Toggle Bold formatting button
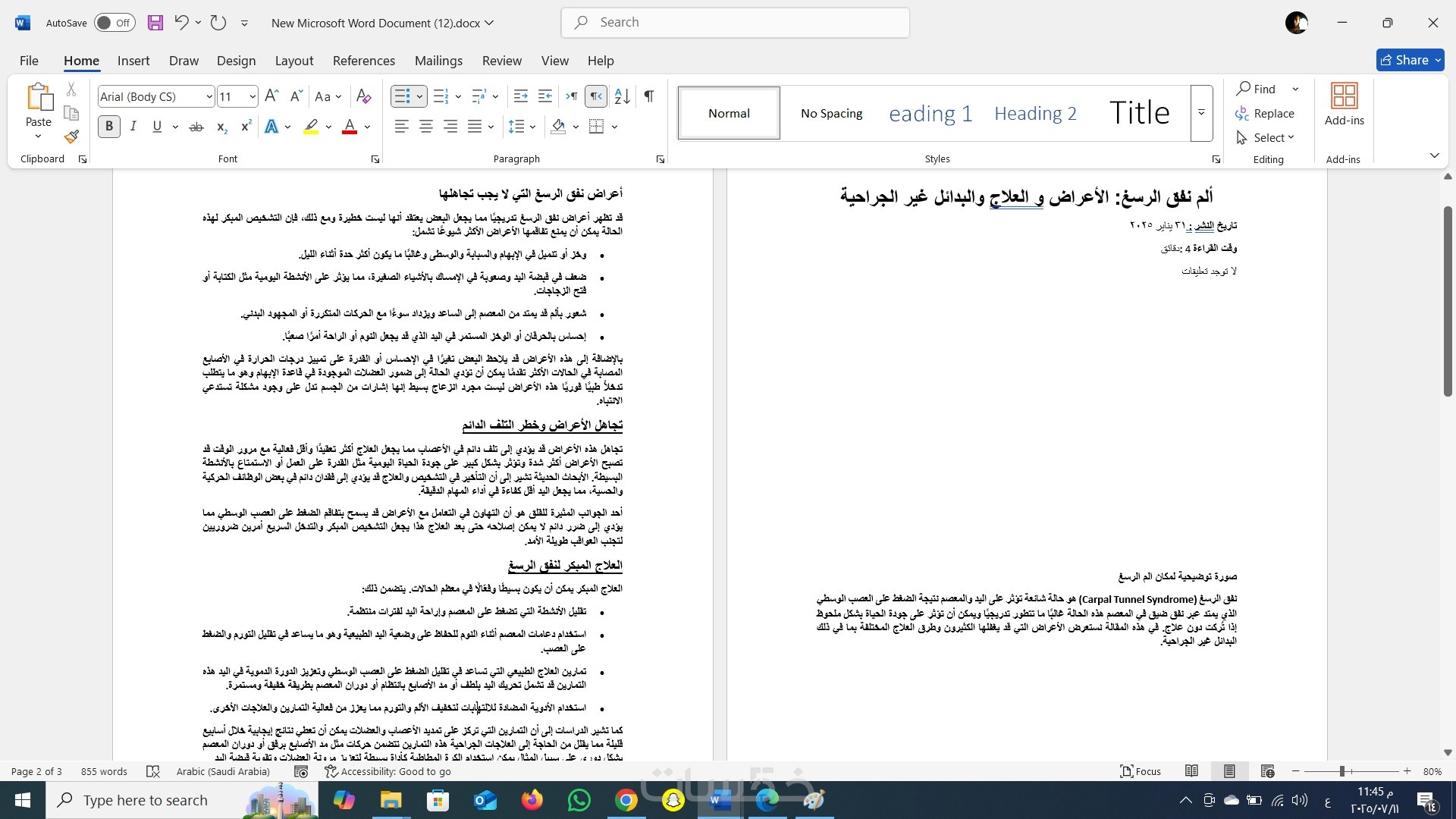This screenshot has height=819, width=1456. coord(109,127)
